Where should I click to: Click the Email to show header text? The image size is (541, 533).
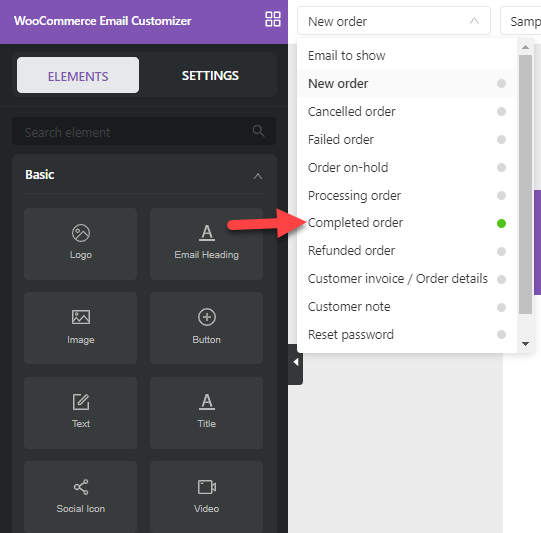pos(346,56)
